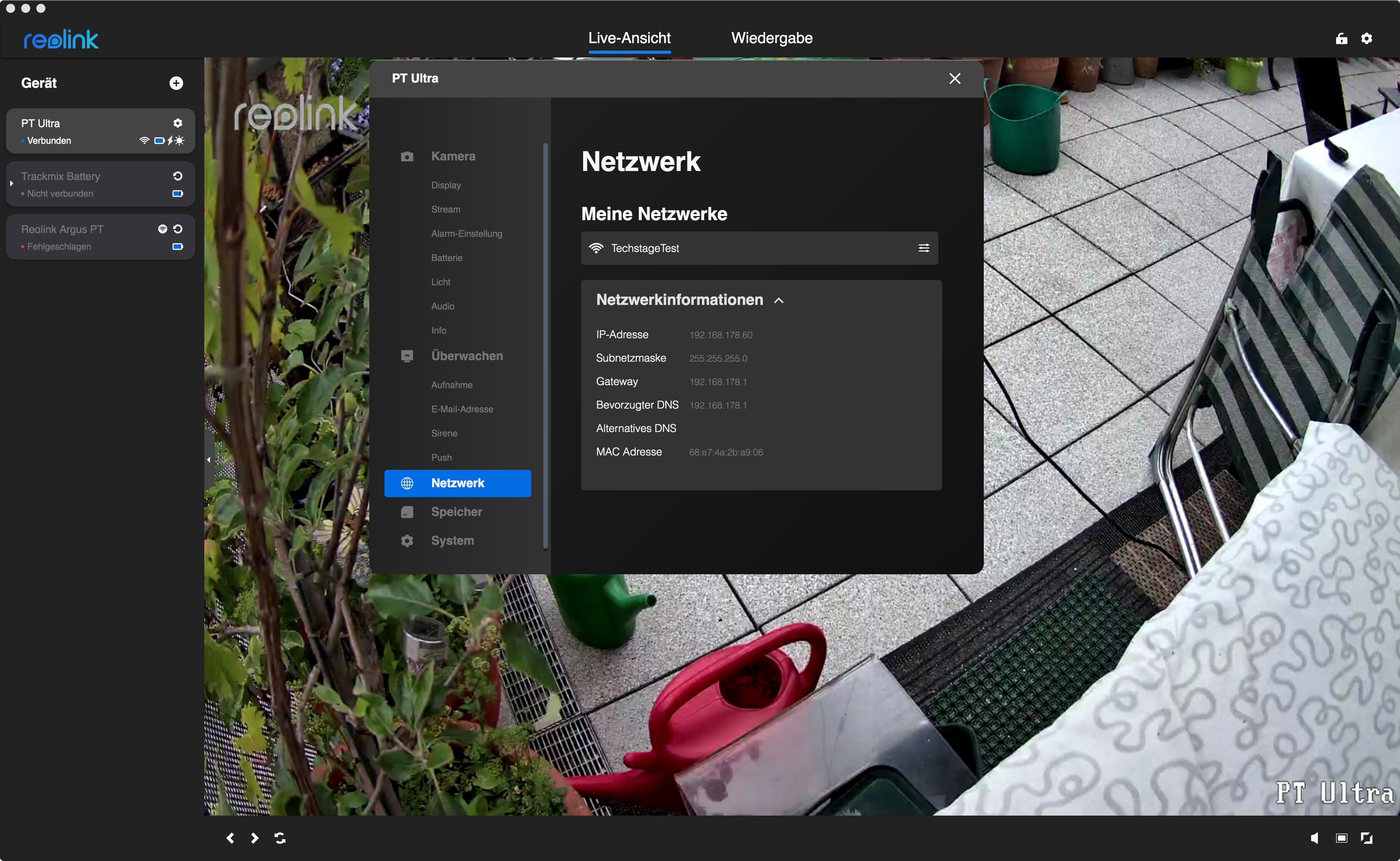Reconnect Trackmix Battery with refresh icon

coord(178,176)
